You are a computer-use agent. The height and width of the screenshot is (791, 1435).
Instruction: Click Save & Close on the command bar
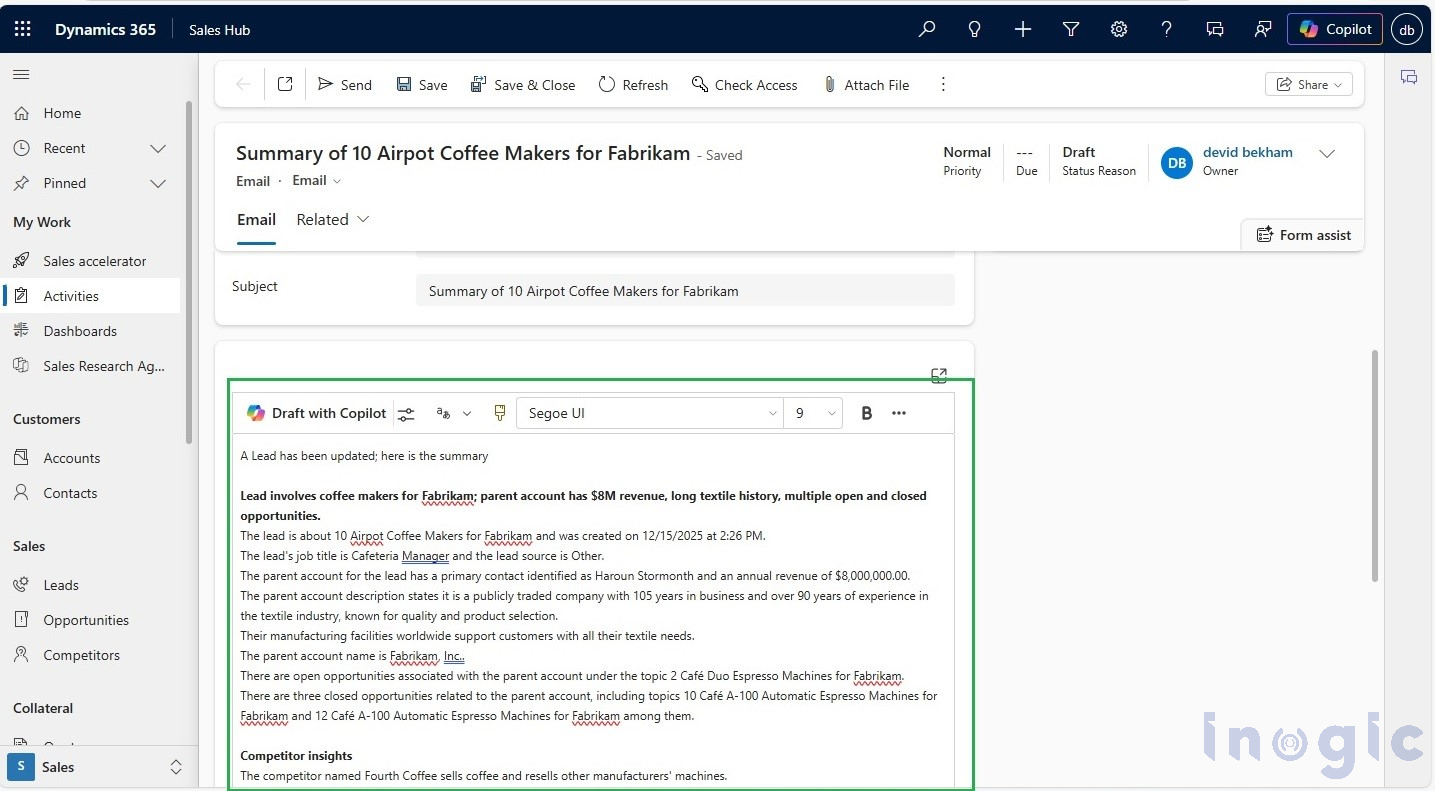(523, 84)
